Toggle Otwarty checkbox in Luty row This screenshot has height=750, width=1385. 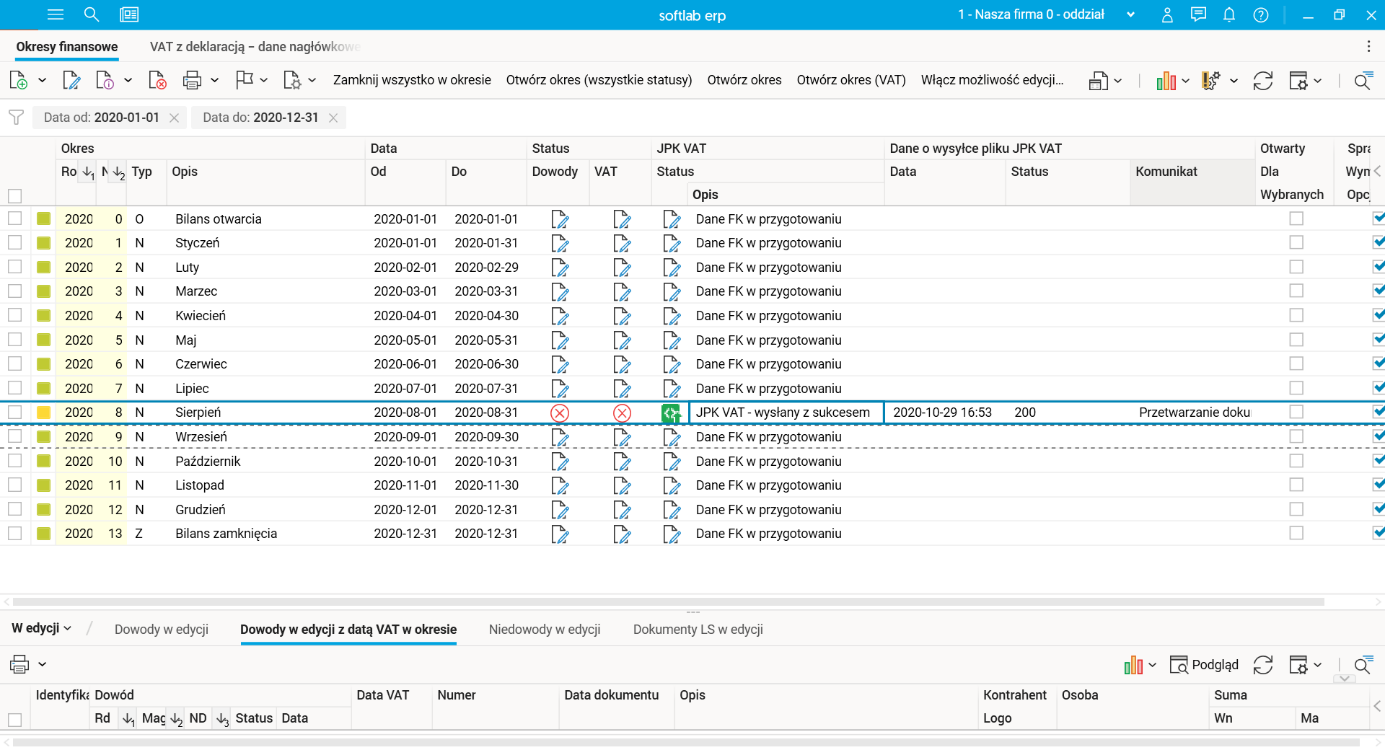click(1296, 267)
